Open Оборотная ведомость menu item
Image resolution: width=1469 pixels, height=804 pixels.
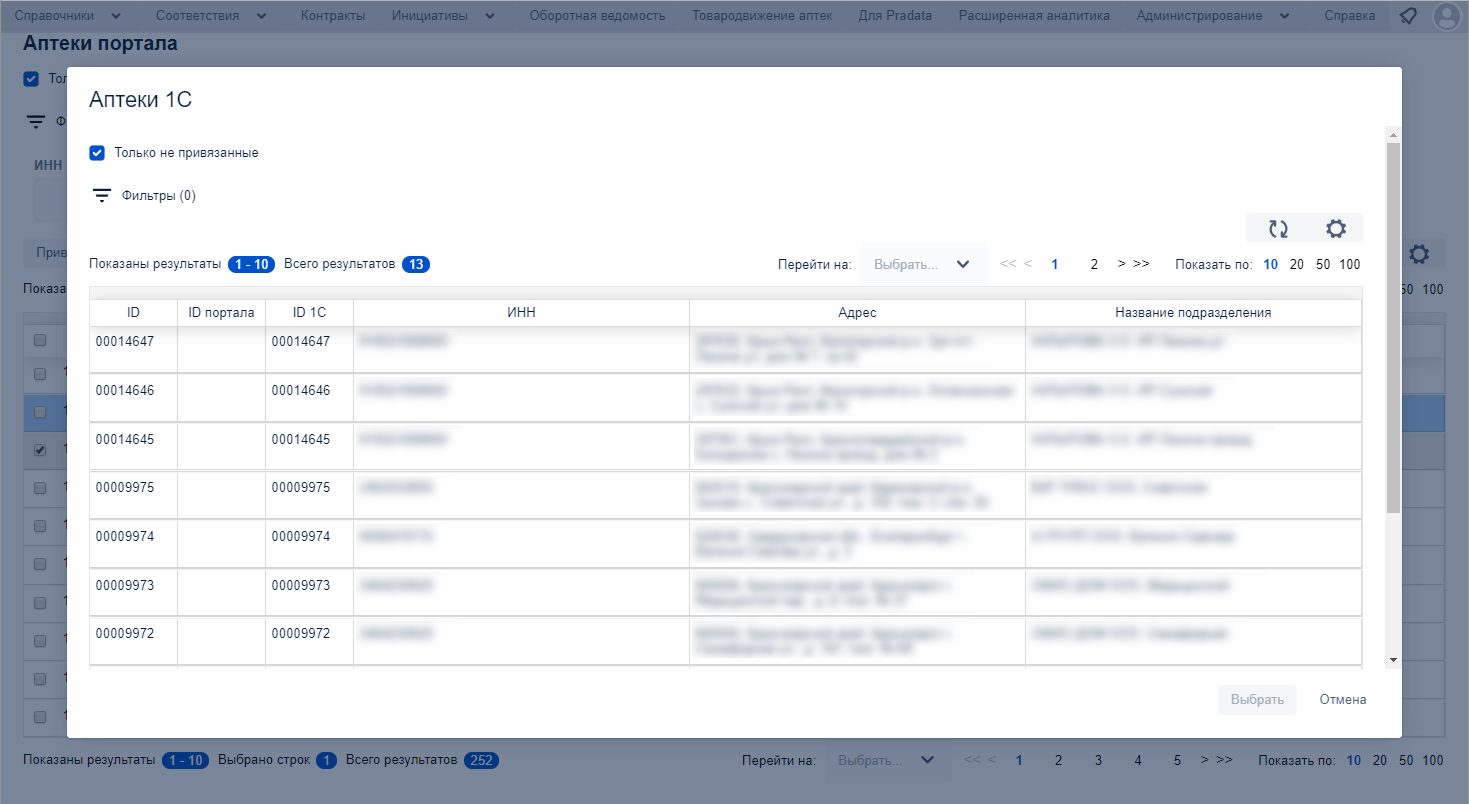click(x=597, y=16)
